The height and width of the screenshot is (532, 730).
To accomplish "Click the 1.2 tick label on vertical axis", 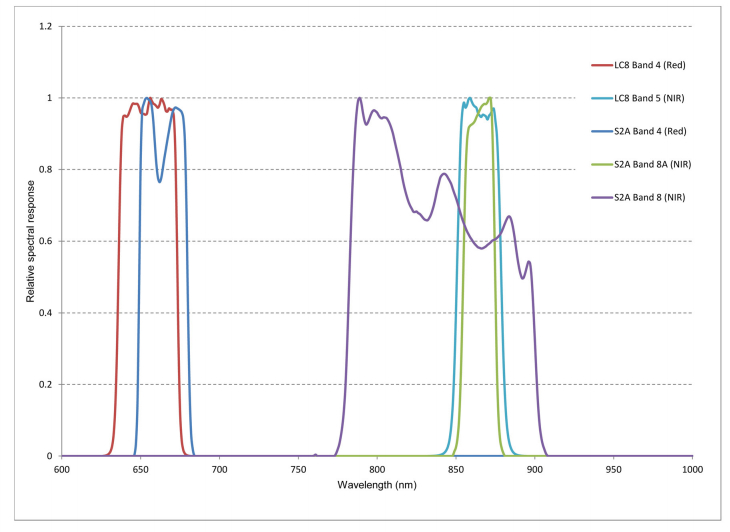I will pos(45,26).
